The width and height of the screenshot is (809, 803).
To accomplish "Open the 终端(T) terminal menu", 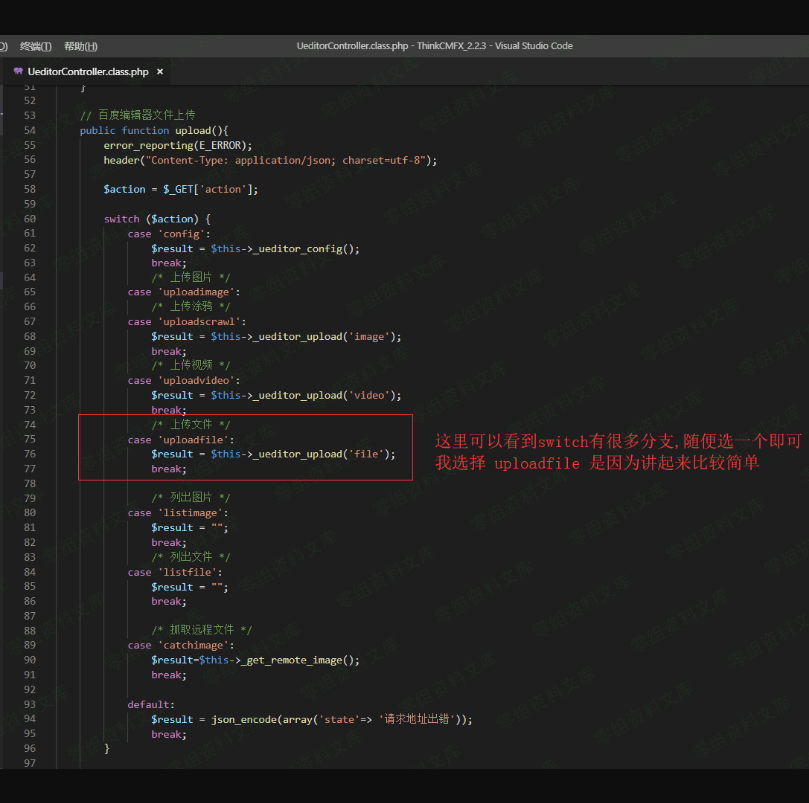I will point(36,46).
